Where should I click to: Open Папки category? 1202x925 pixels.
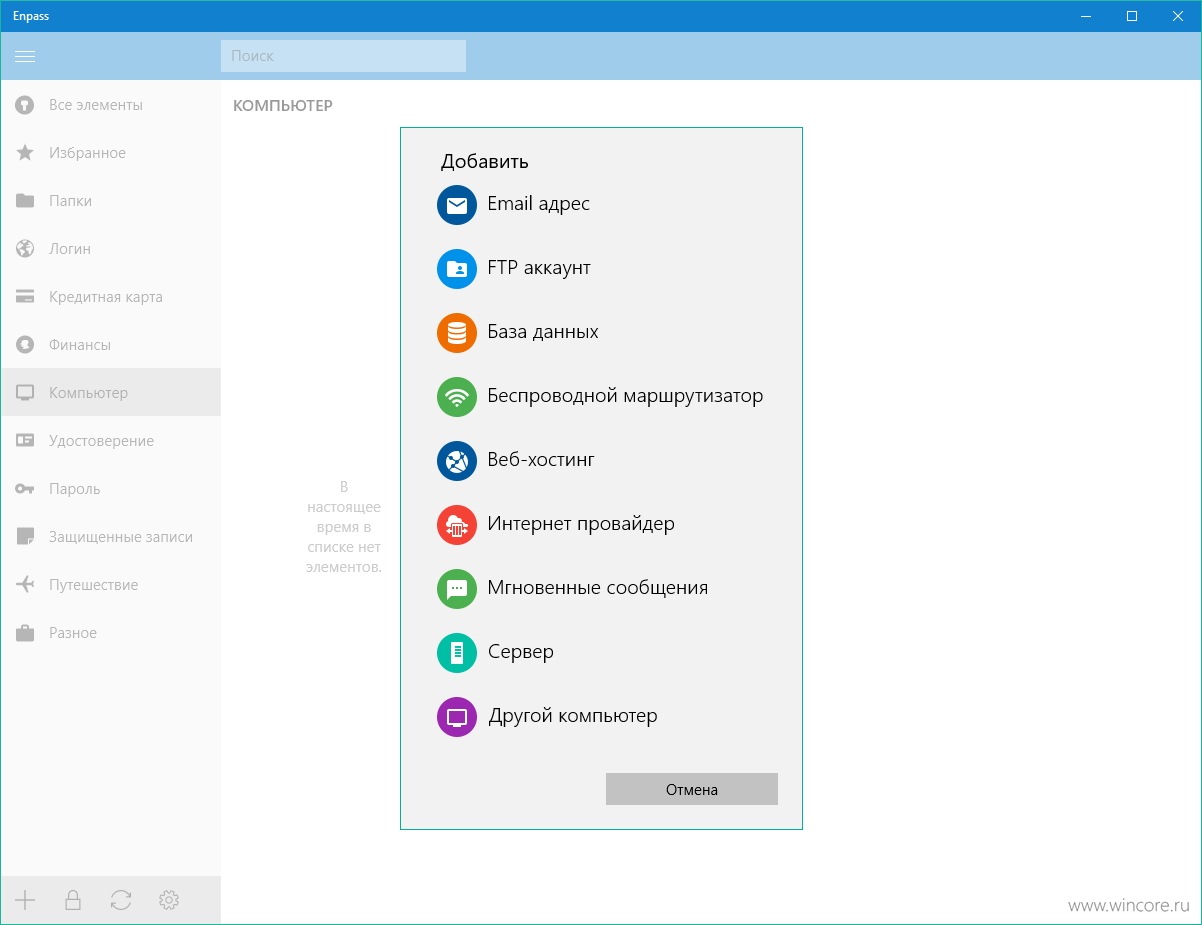(110, 200)
